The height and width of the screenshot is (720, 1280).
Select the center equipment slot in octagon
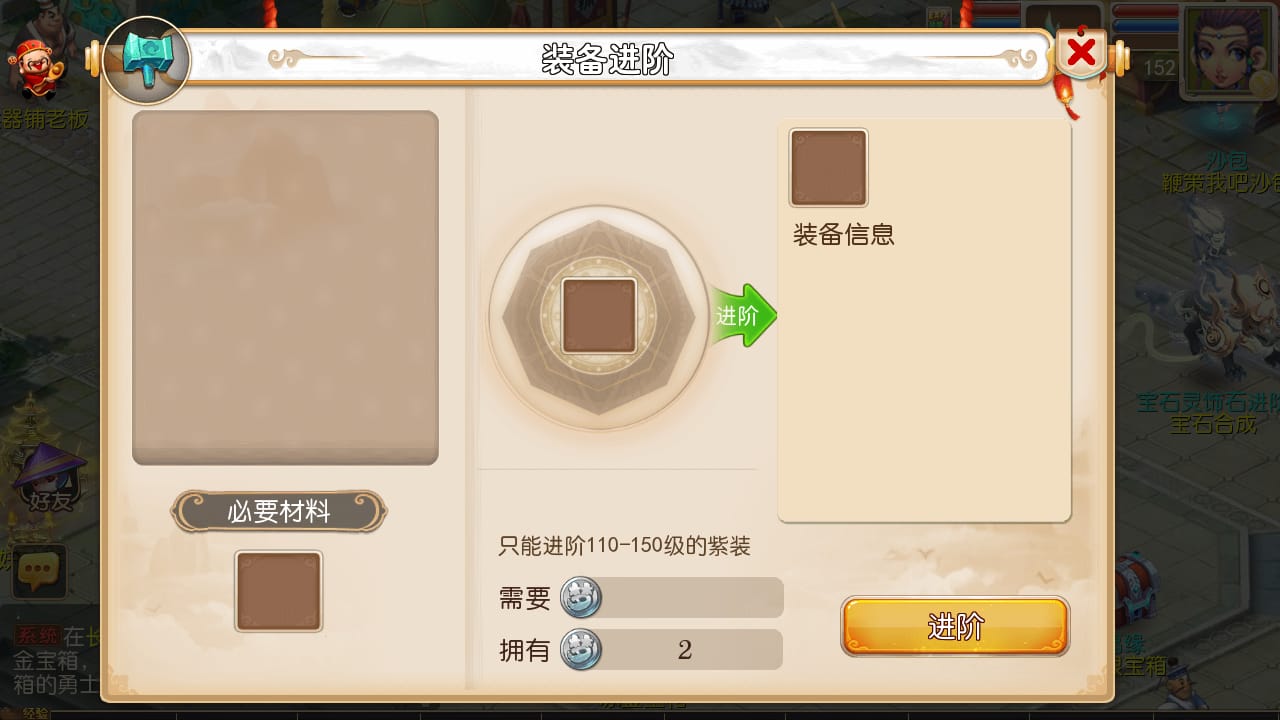click(x=599, y=316)
